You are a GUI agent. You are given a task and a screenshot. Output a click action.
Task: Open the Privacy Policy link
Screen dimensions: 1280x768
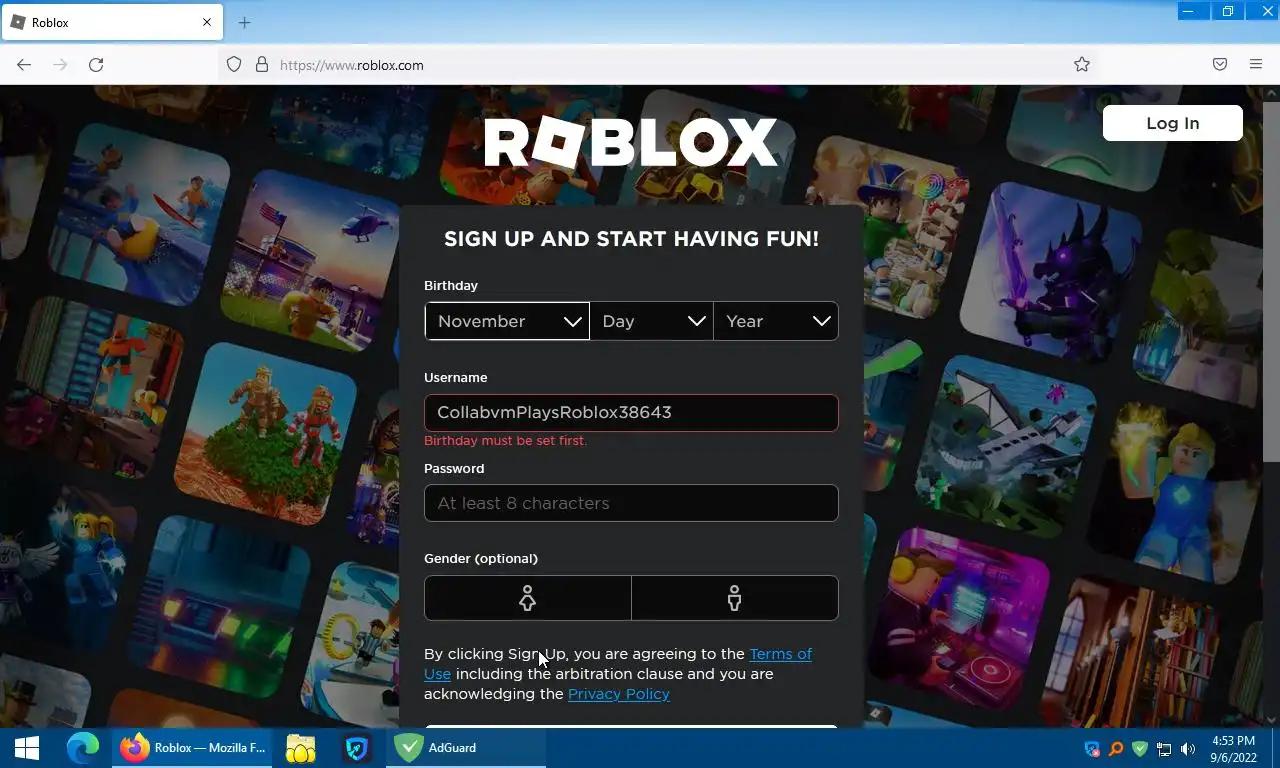pos(619,694)
